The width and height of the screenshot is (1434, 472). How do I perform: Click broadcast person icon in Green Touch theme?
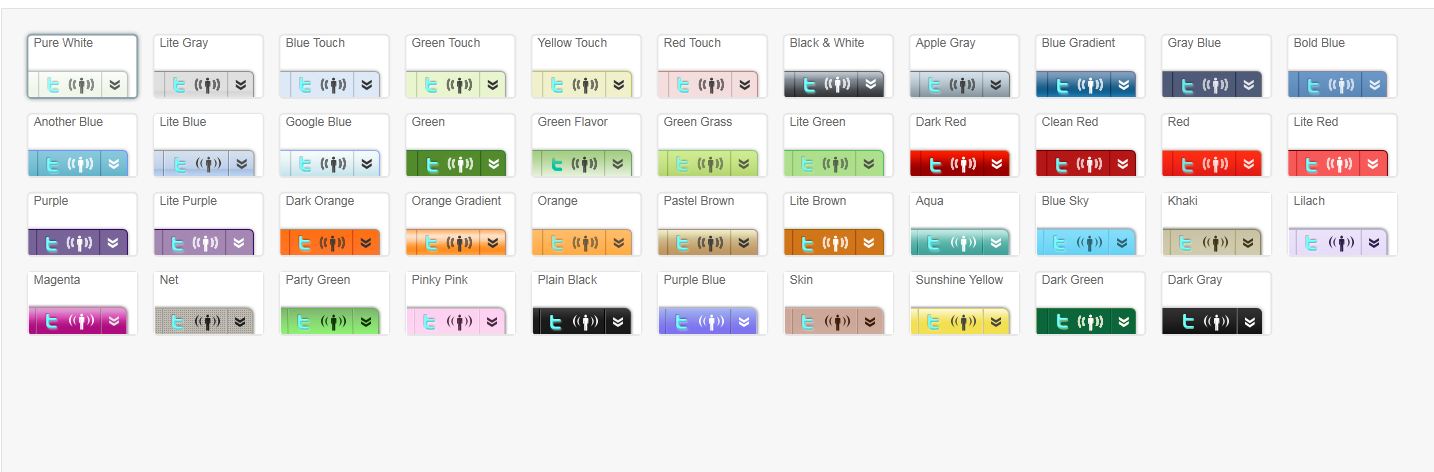459,85
